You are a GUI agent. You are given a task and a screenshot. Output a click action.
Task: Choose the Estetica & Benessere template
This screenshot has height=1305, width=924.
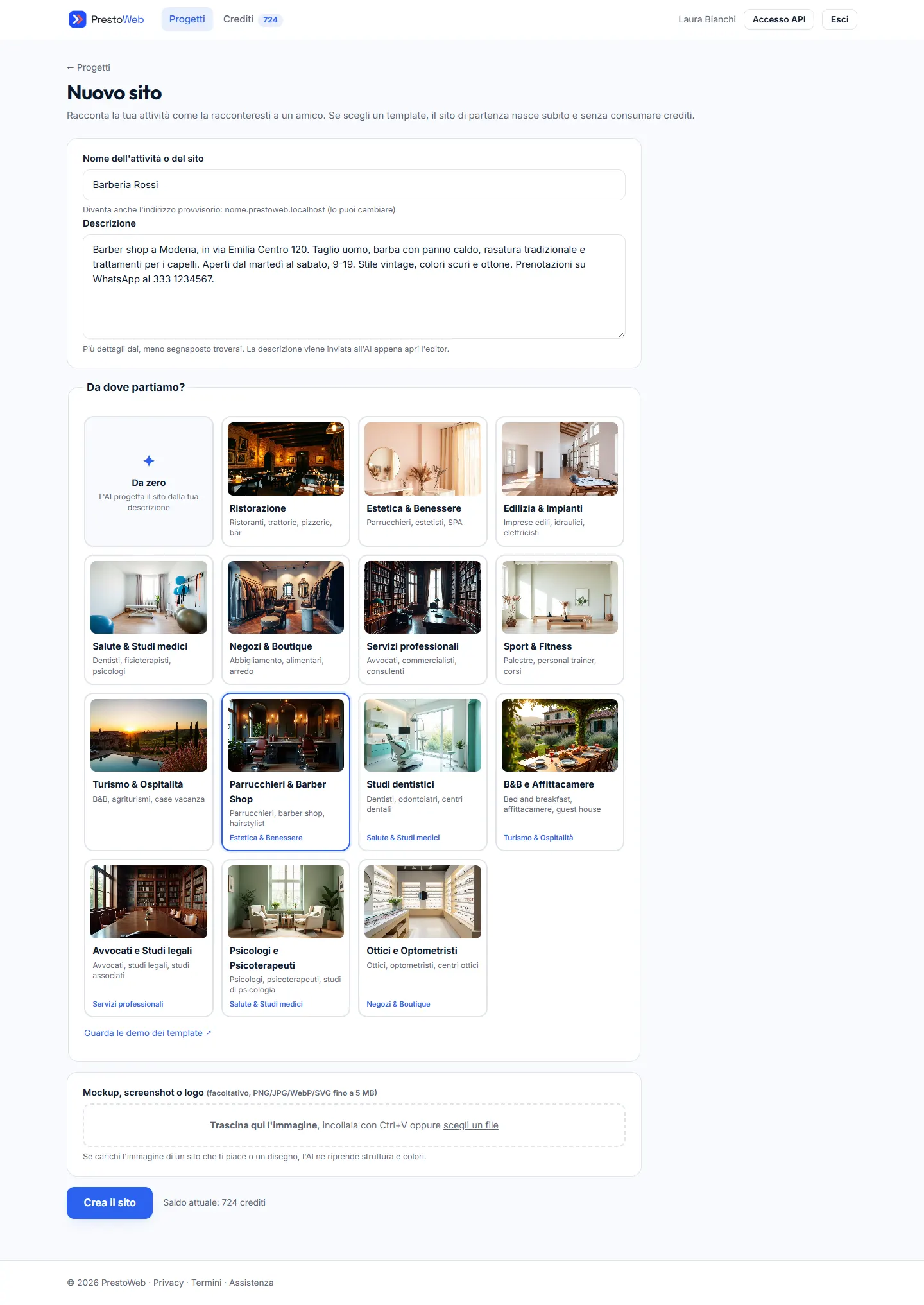pyautogui.click(x=422, y=481)
